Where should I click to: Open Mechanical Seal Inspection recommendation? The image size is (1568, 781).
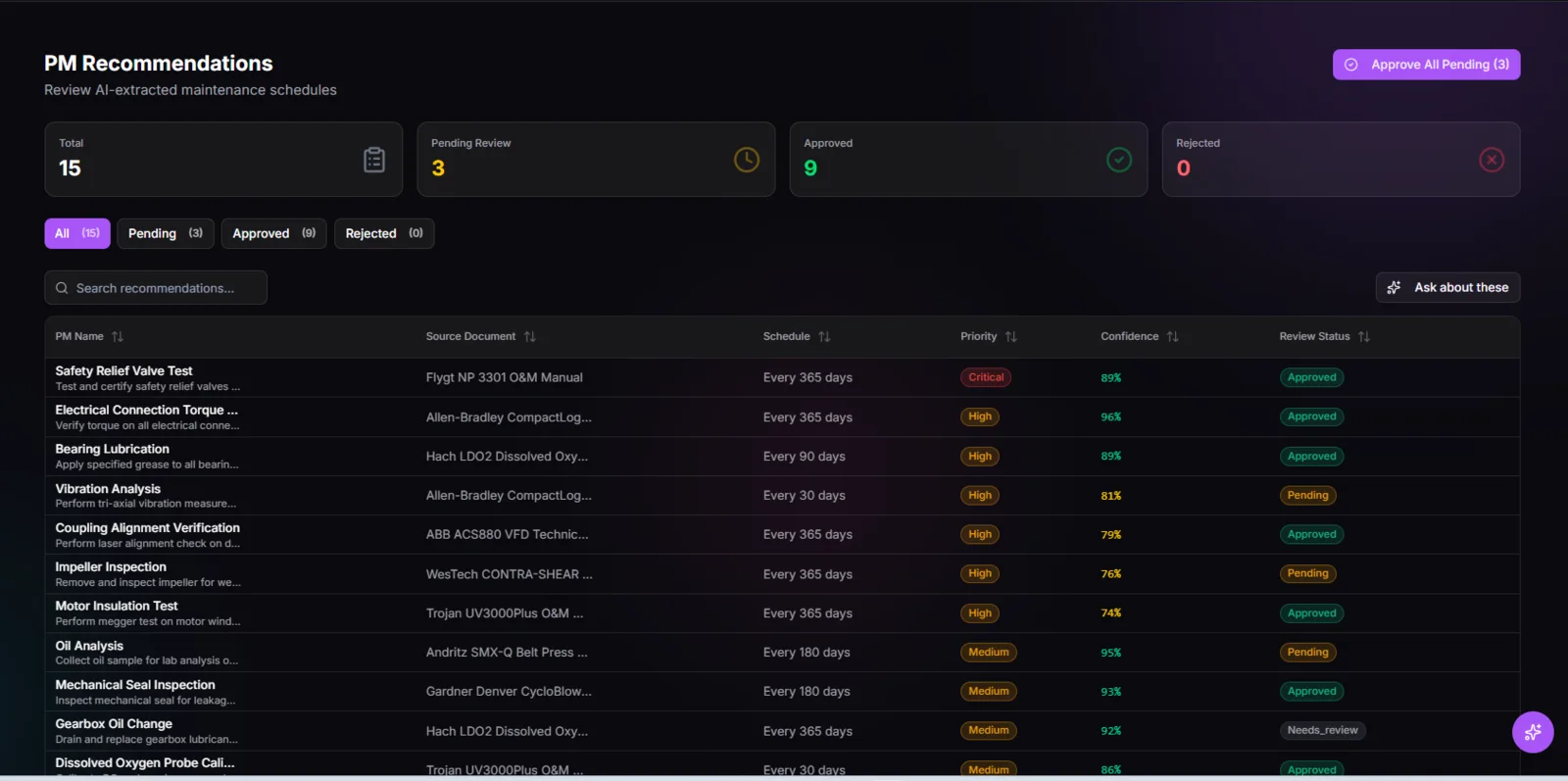(782, 691)
